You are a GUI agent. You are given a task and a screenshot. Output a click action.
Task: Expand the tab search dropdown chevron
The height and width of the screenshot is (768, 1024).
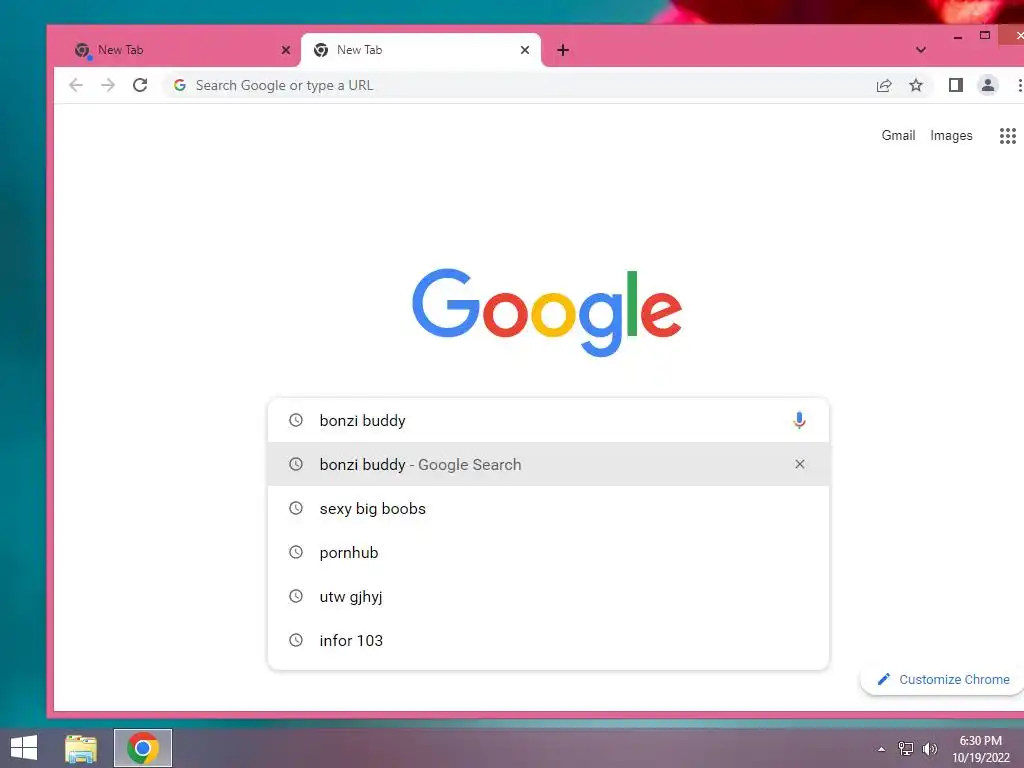pyautogui.click(x=921, y=50)
